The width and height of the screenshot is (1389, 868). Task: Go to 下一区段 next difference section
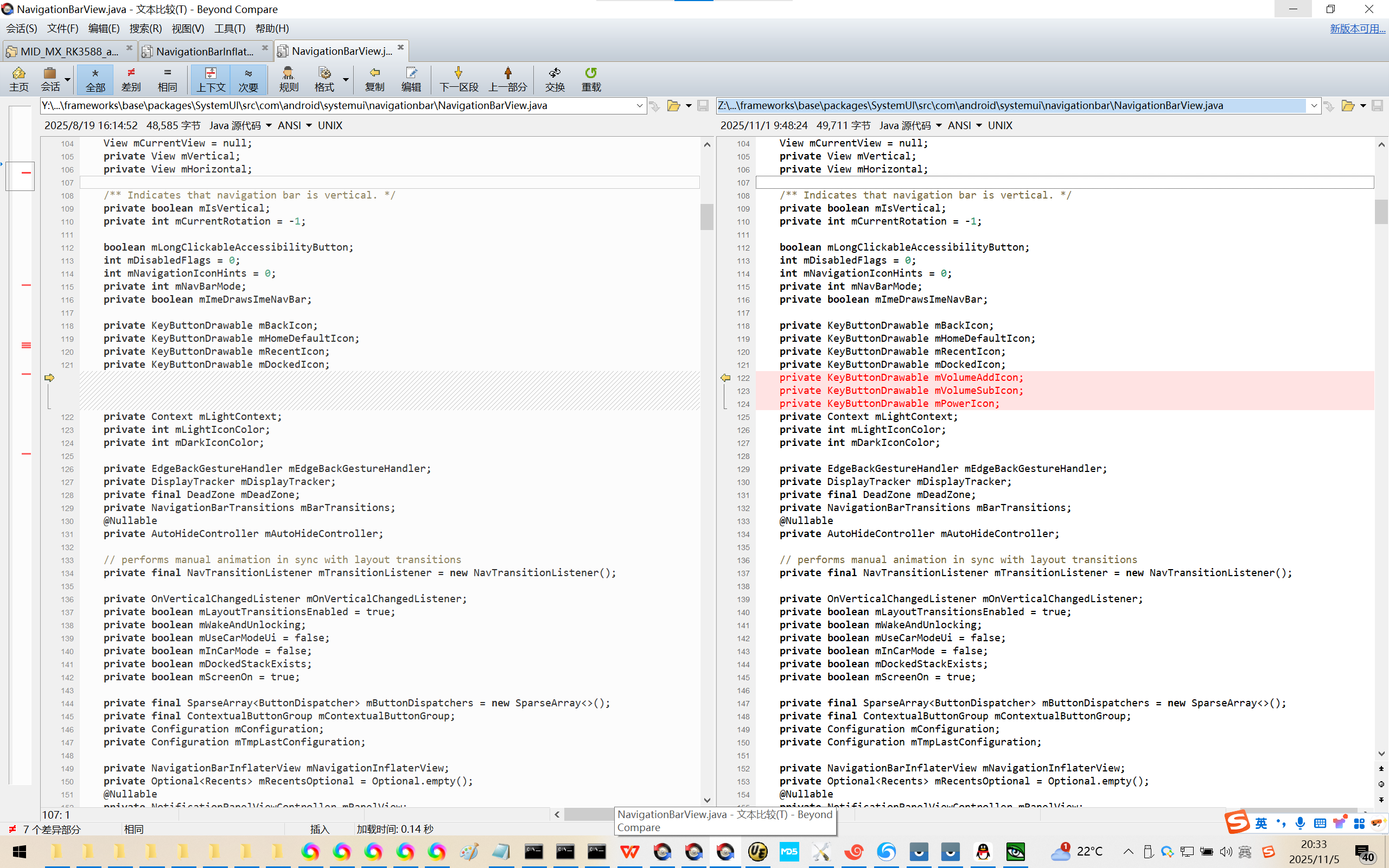coord(458,79)
